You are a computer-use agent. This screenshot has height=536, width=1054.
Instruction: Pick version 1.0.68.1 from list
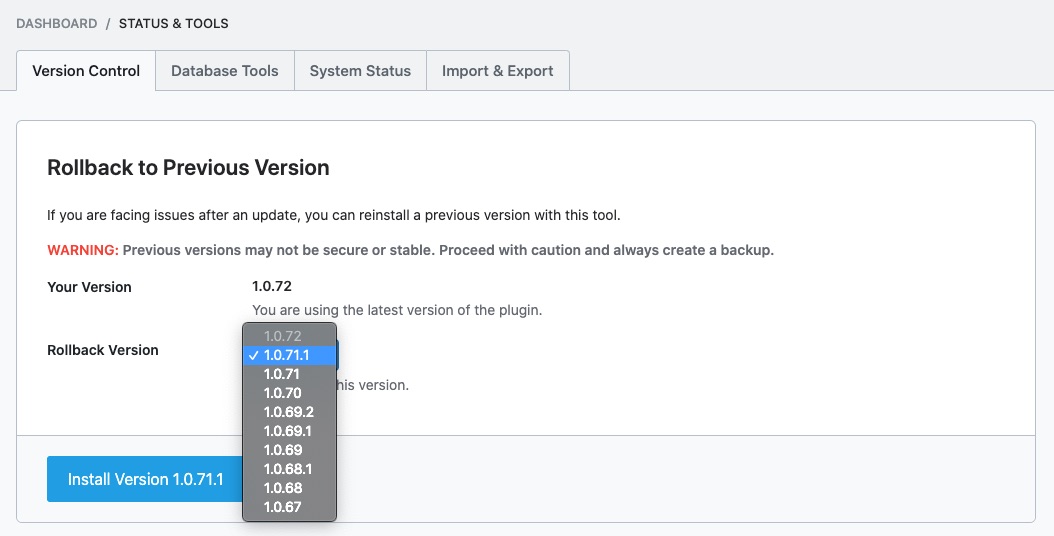point(290,469)
